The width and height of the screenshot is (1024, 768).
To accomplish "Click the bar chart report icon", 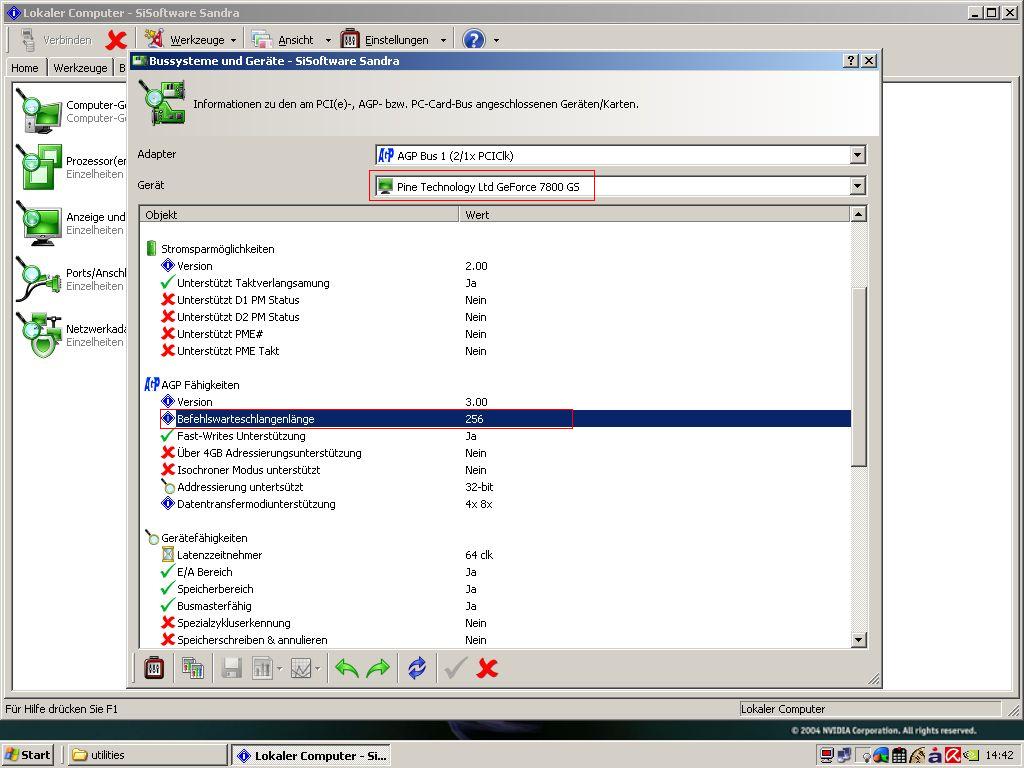I will point(263,668).
